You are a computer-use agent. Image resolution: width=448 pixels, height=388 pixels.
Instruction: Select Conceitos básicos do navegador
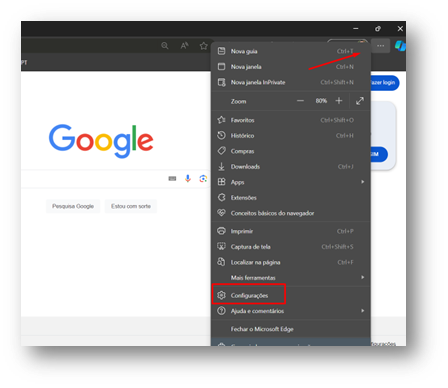tap(291, 213)
